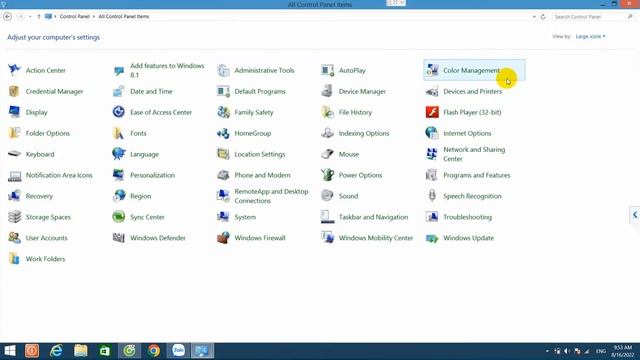Open the Action Center flag icon
The width and height of the screenshot is (640, 360).
tap(14, 70)
